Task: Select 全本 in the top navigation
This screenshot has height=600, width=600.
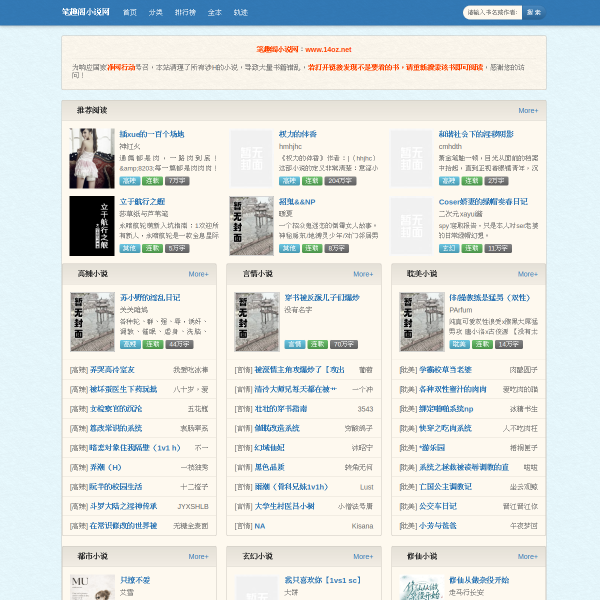Action: (x=215, y=12)
